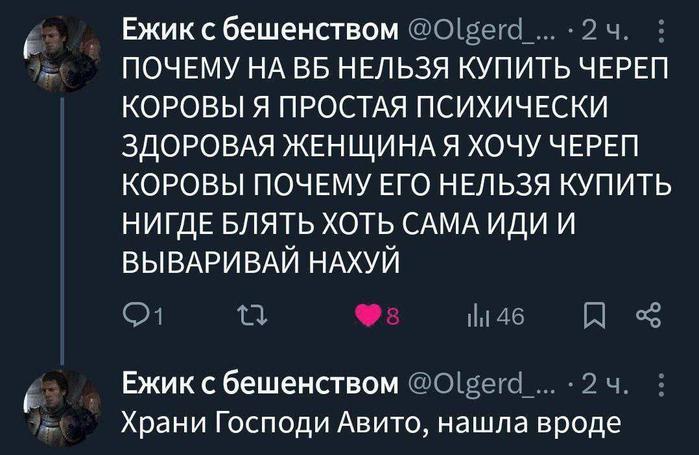Click the repost arrows icon
699x455 pixels.
[245, 320]
